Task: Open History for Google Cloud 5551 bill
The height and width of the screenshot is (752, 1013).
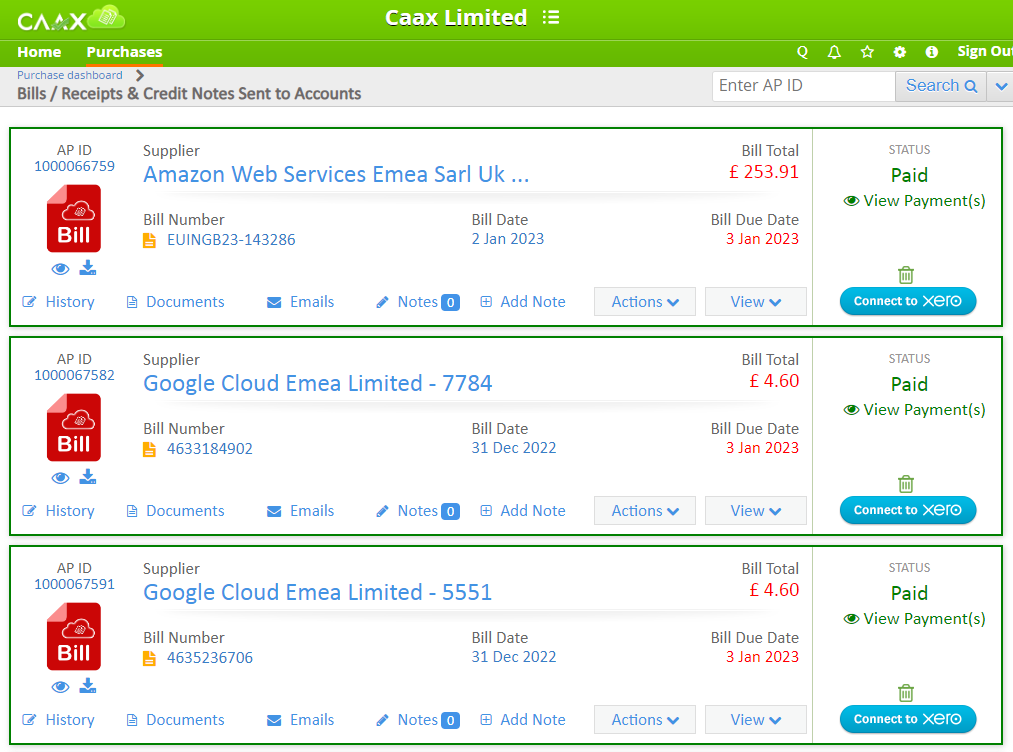Action: (x=58, y=720)
